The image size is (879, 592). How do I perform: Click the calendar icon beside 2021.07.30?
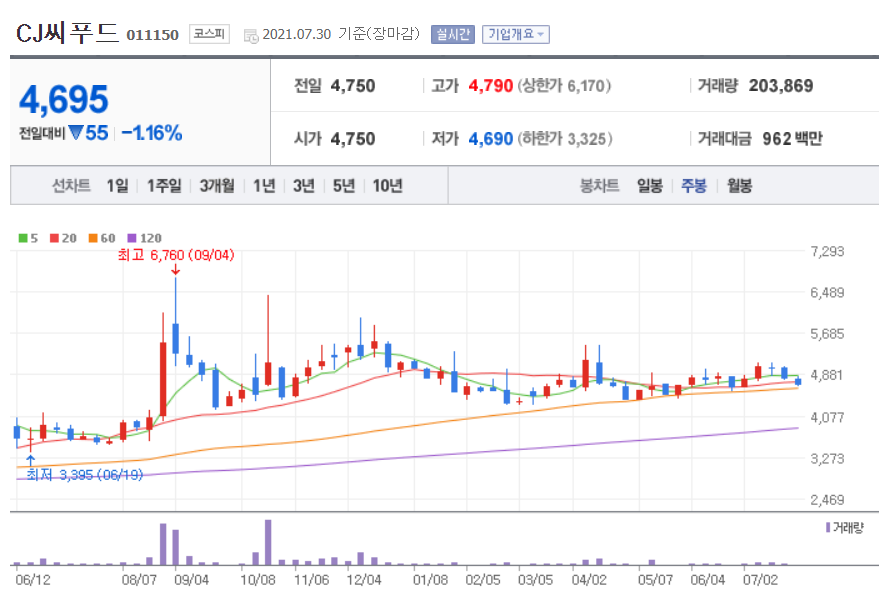251,36
